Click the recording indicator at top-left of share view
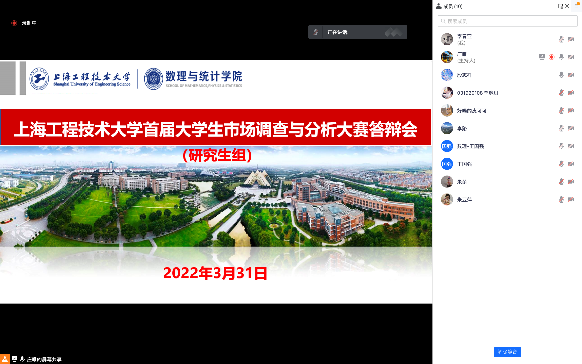 tap(14, 23)
